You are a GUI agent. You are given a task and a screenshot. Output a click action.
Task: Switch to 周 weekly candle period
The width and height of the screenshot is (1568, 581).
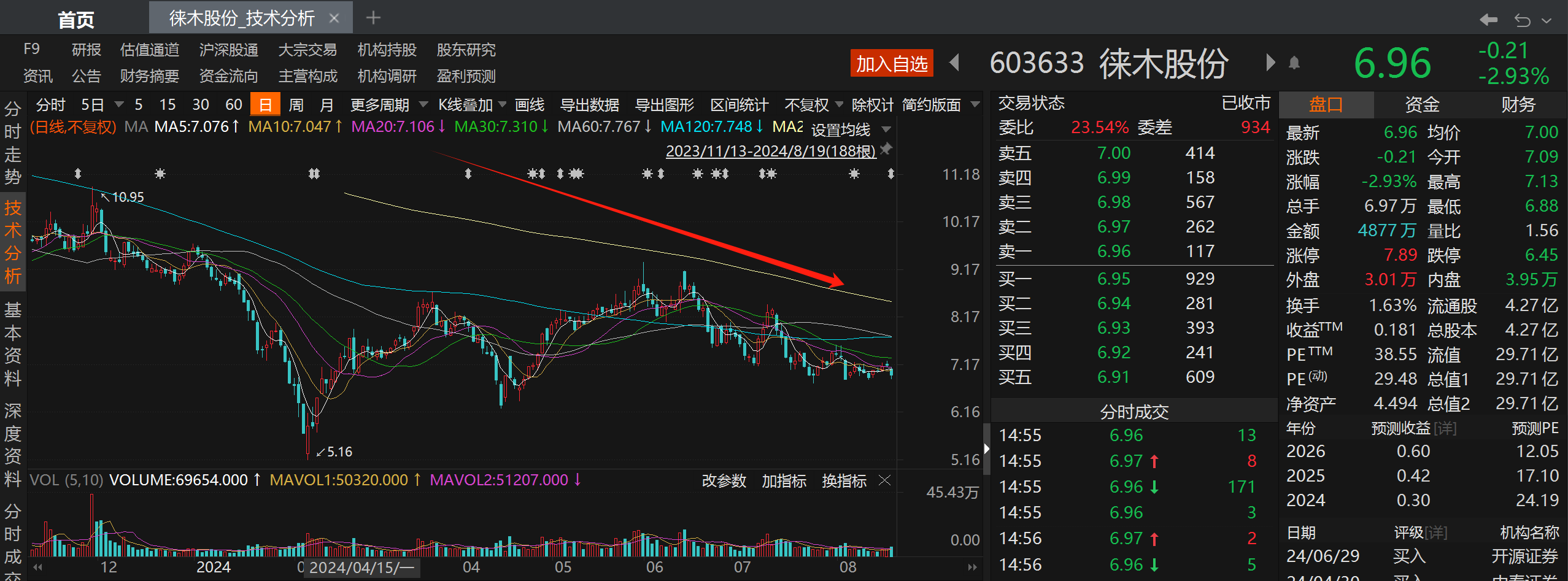click(x=295, y=104)
